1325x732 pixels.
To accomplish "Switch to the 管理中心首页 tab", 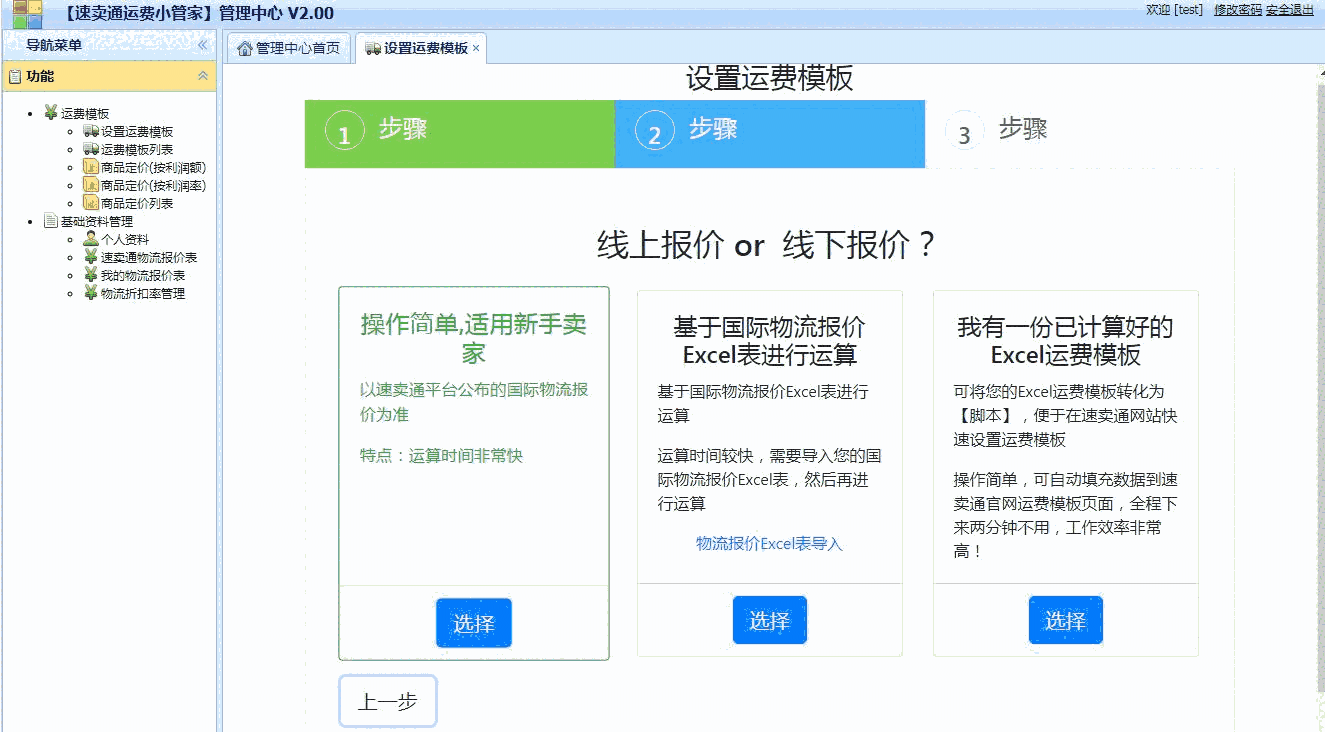I will (x=288, y=46).
